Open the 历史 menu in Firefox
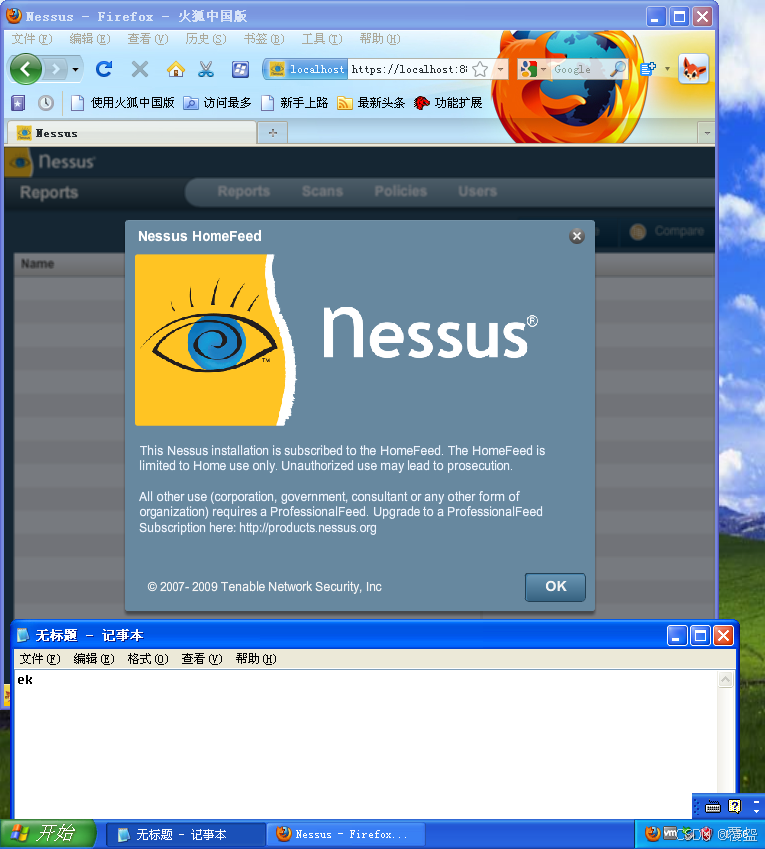The image size is (765, 849). (x=206, y=39)
